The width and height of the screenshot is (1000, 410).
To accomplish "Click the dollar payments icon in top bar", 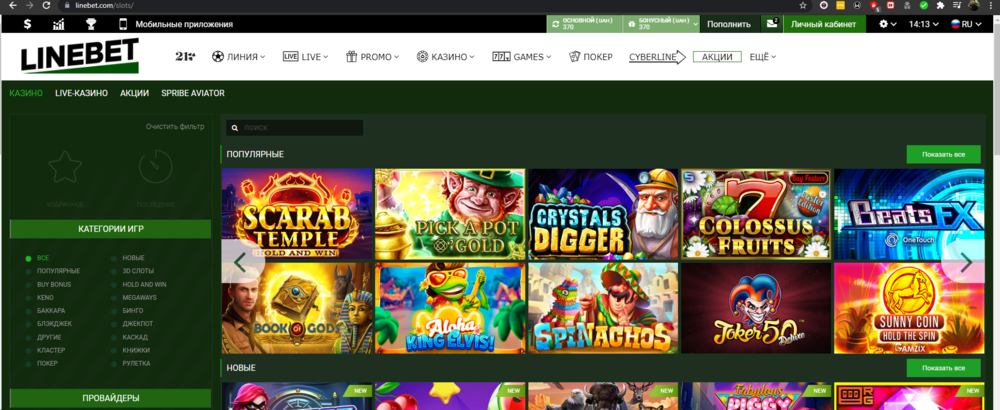I will pyautogui.click(x=27, y=24).
